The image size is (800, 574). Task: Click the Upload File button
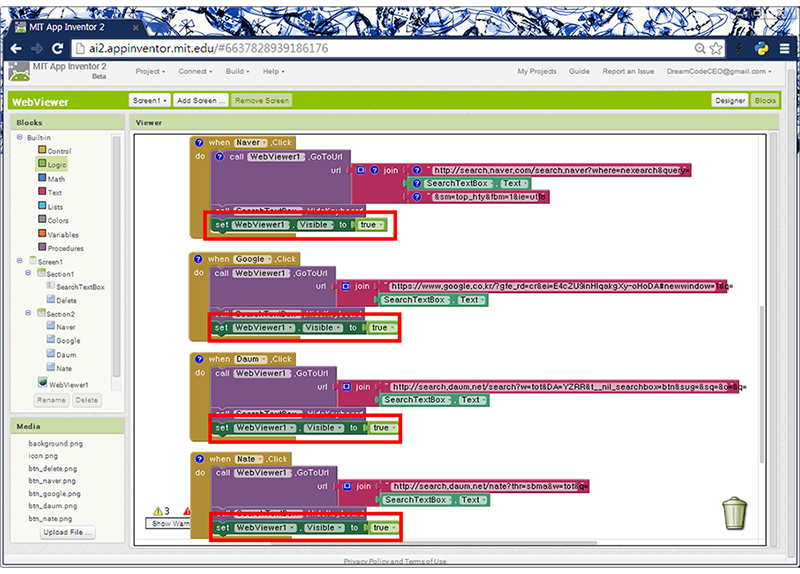(67, 532)
